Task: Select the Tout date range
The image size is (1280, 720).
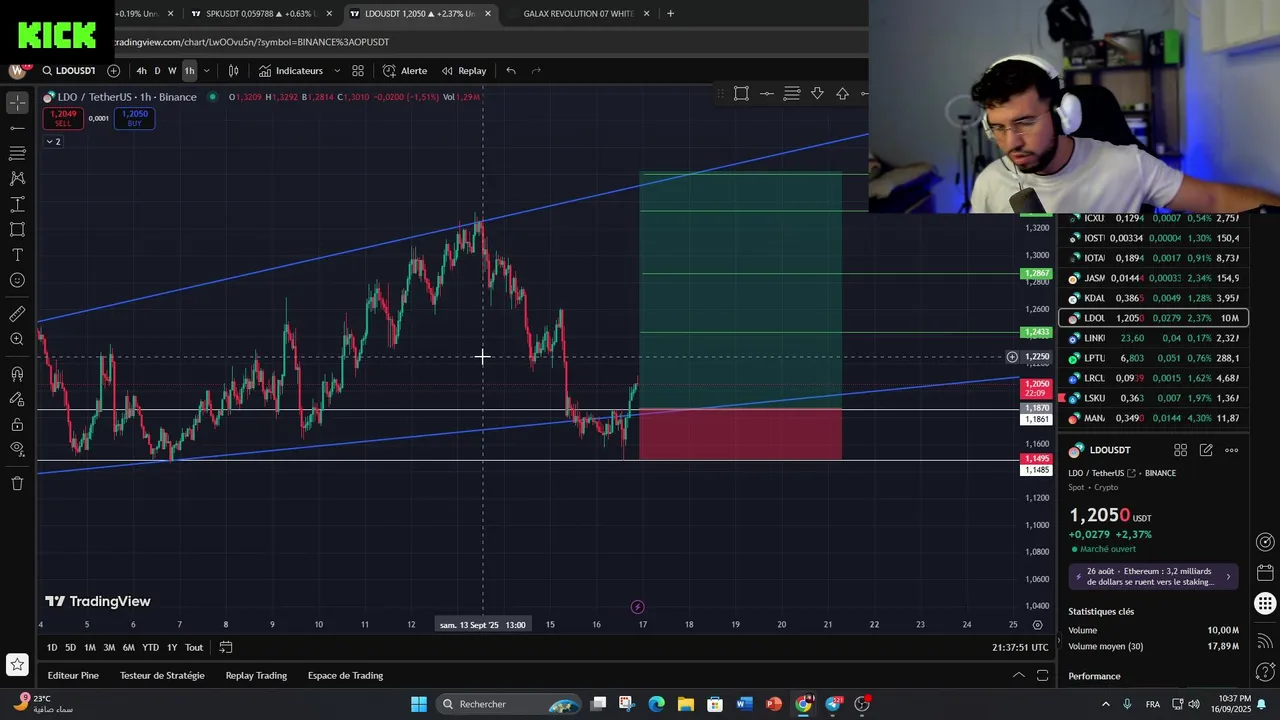Action: click(x=194, y=648)
